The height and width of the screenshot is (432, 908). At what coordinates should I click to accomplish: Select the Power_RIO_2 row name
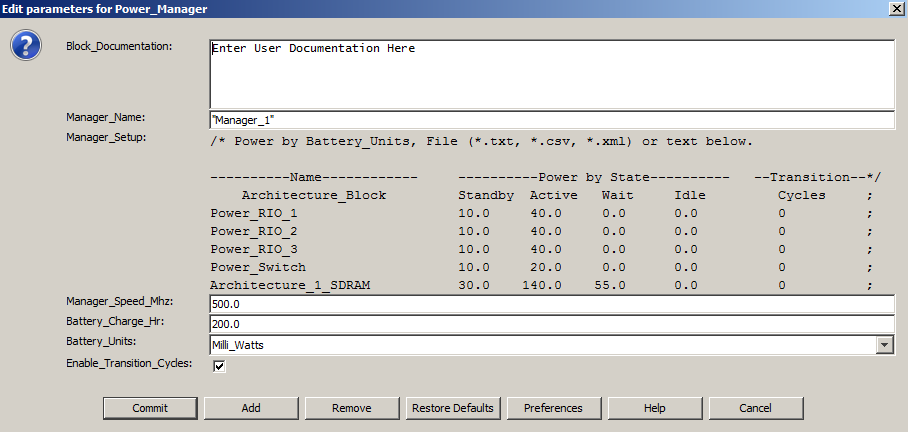click(254, 231)
